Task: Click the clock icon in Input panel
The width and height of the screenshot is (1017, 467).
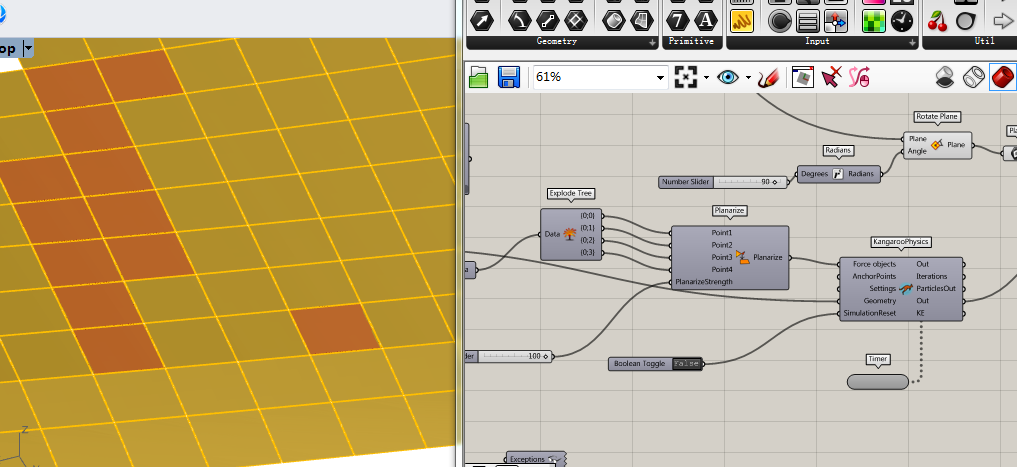Action: [x=901, y=20]
